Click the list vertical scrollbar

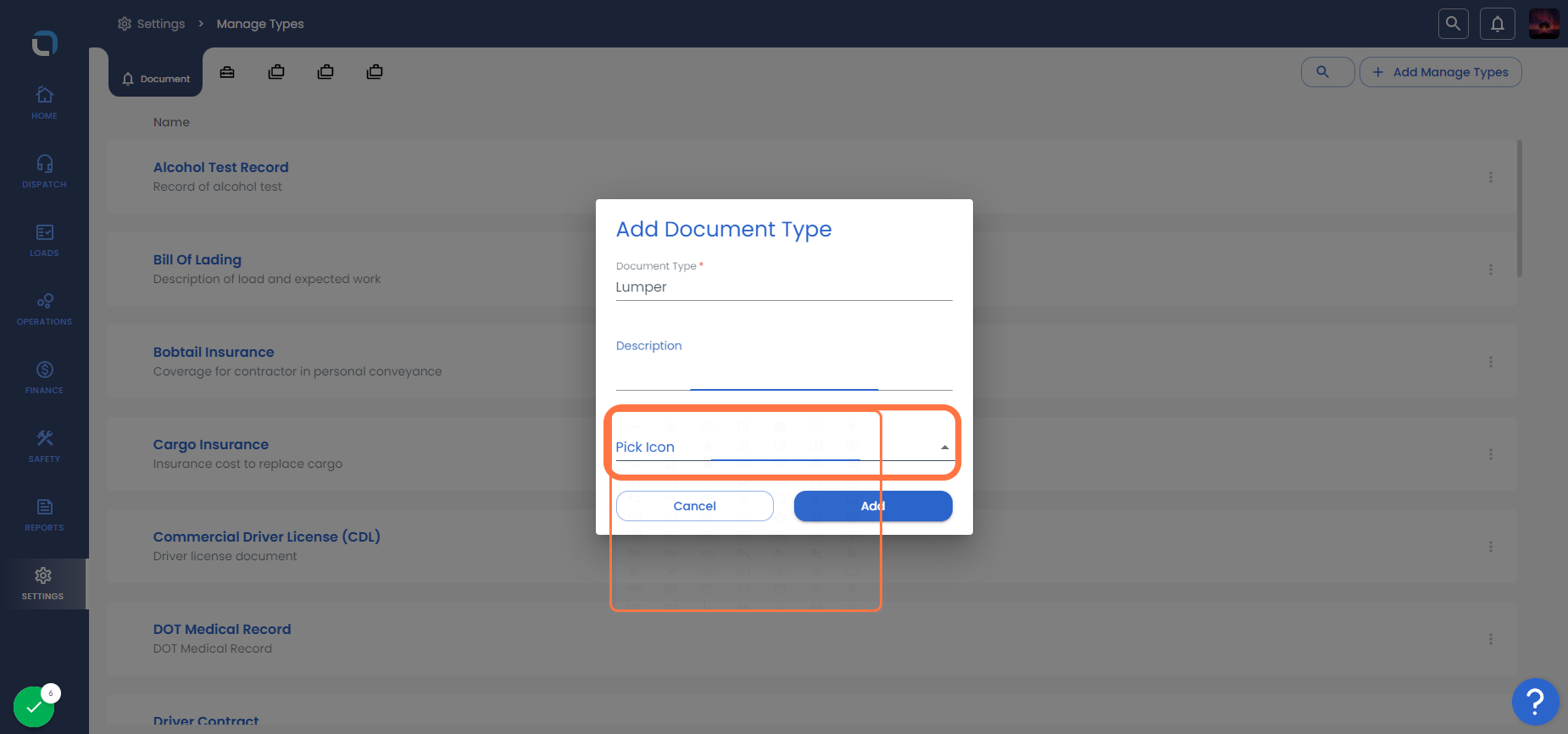point(1520,209)
